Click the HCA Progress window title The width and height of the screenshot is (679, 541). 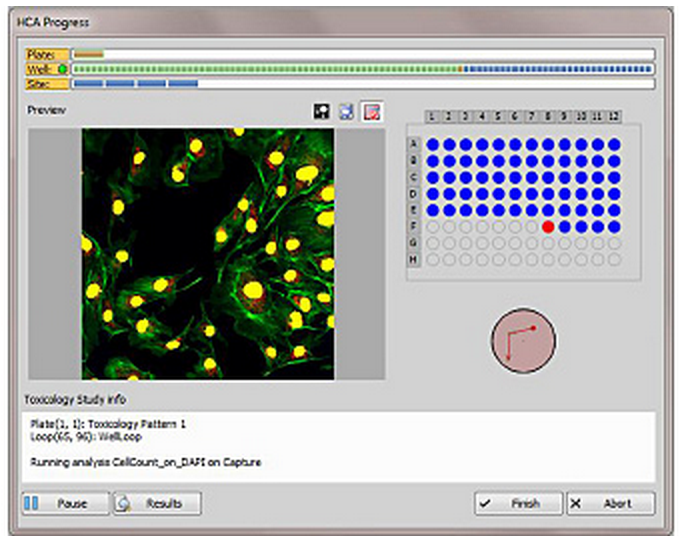click(53, 22)
